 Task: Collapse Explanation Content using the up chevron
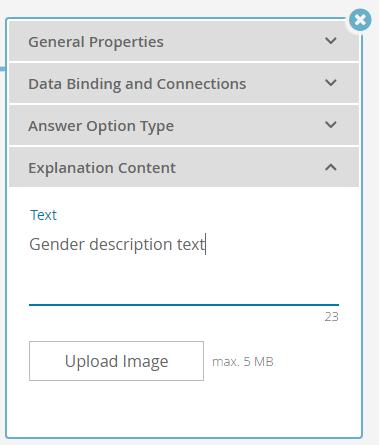coord(331,167)
